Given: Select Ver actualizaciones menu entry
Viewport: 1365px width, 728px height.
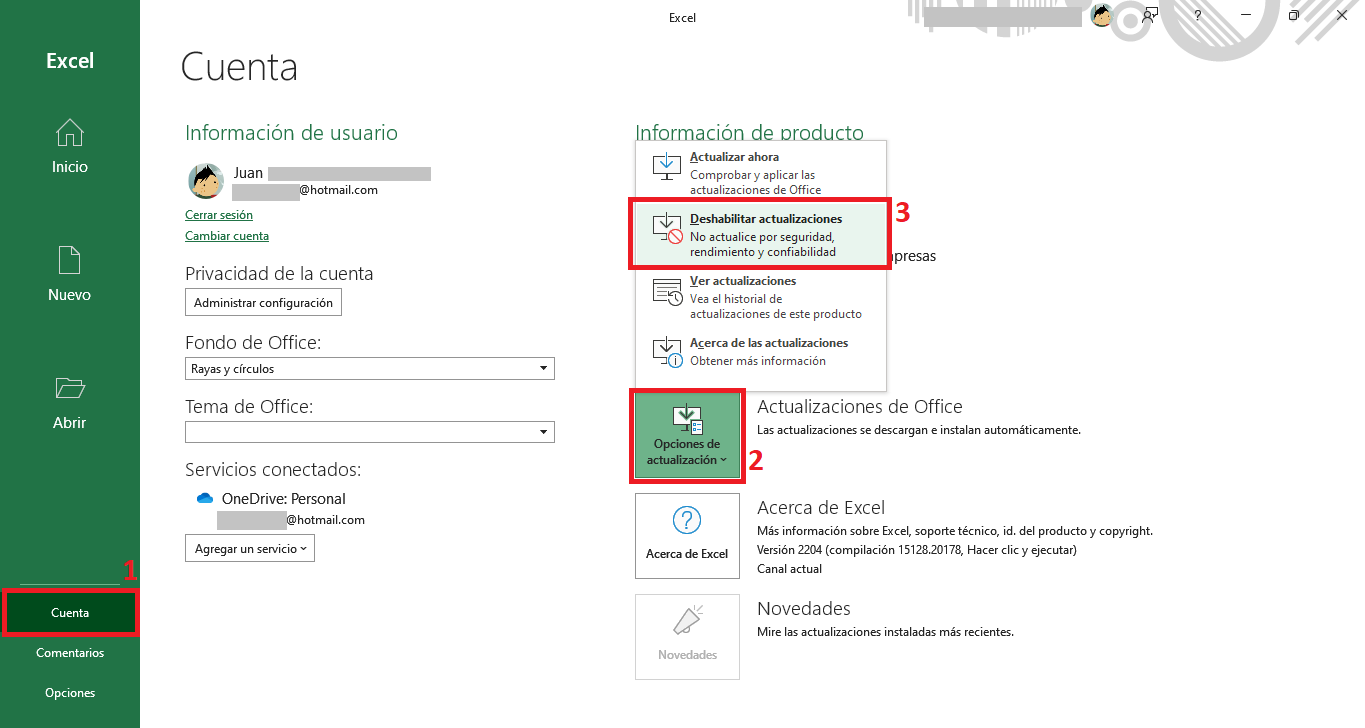Looking at the screenshot, I should pos(760,297).
